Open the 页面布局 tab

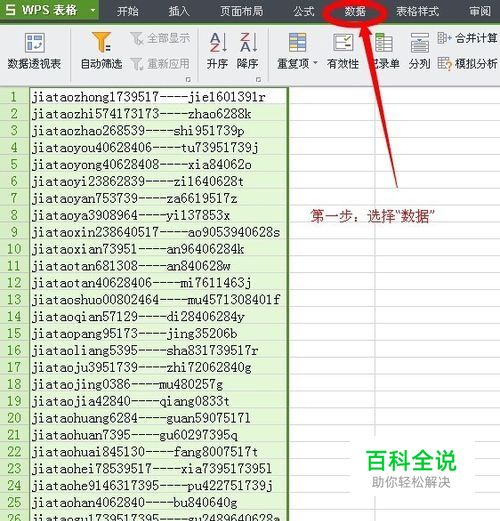242,11
